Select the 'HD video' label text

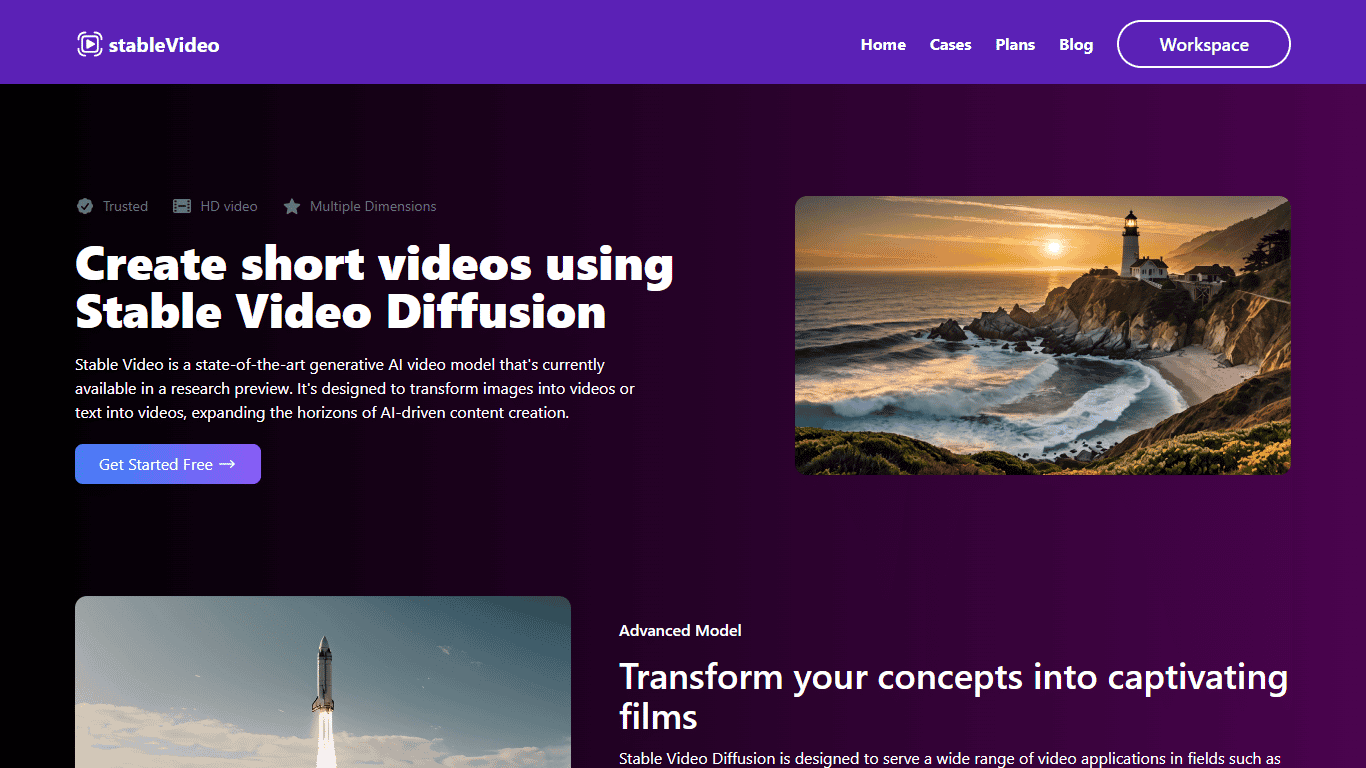229,206
